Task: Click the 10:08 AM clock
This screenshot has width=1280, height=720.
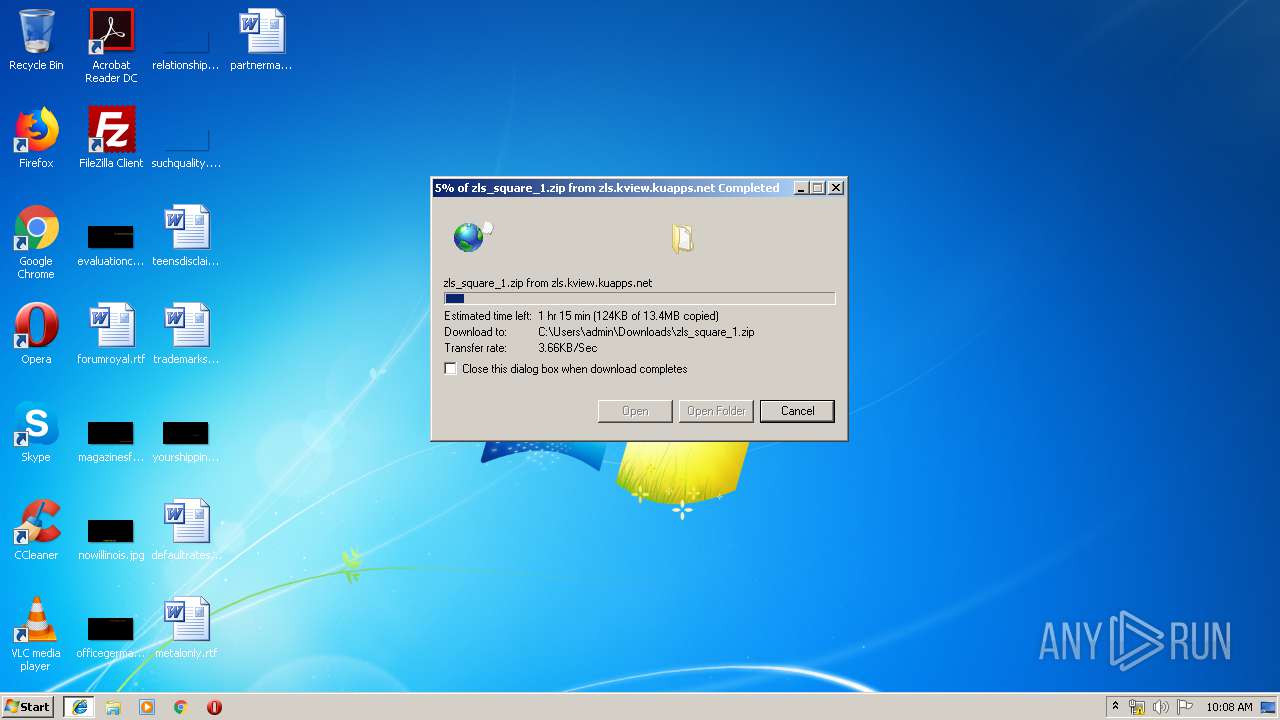Action: 1229,707
